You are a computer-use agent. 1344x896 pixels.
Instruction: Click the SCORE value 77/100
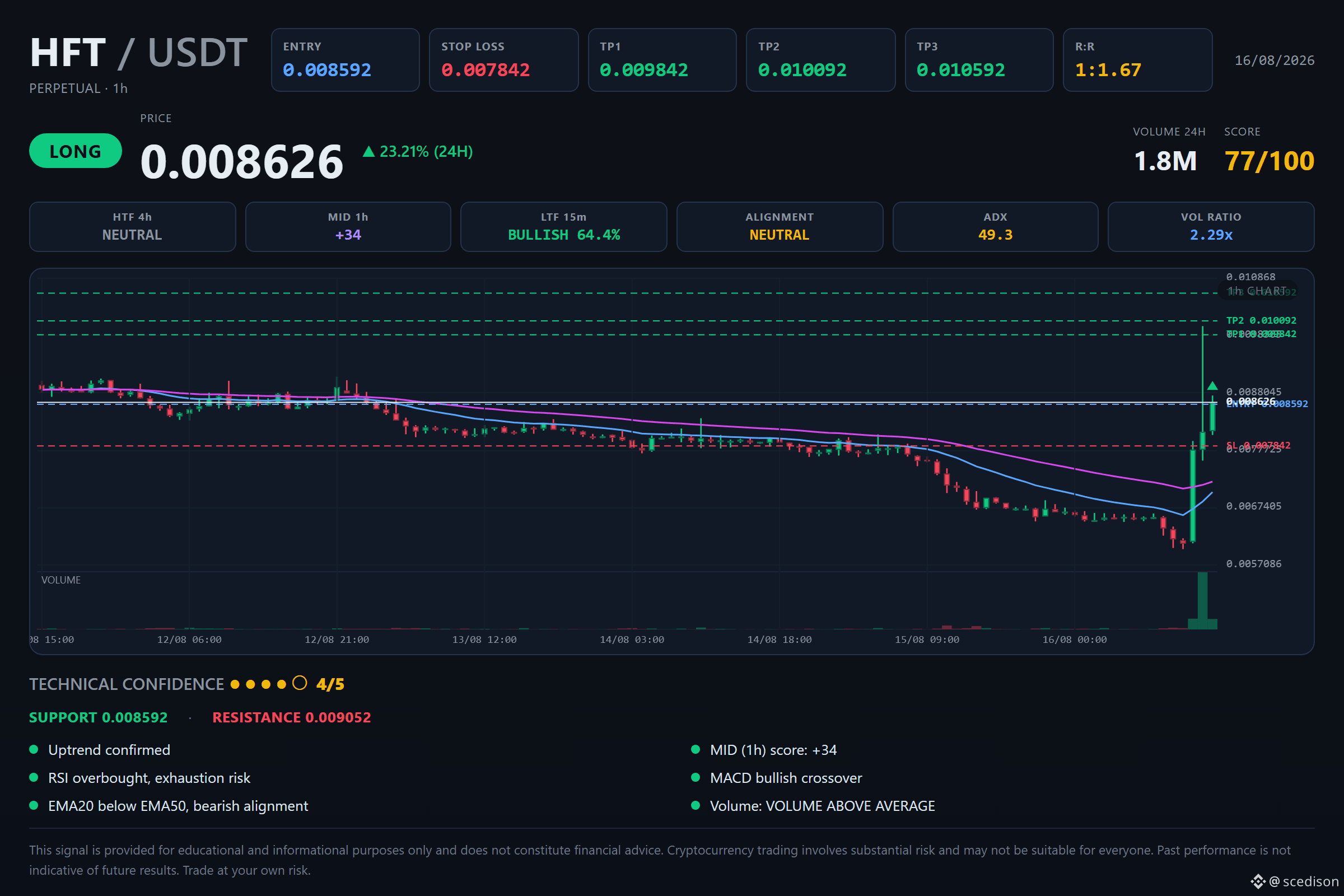[x=1269, y=161]
